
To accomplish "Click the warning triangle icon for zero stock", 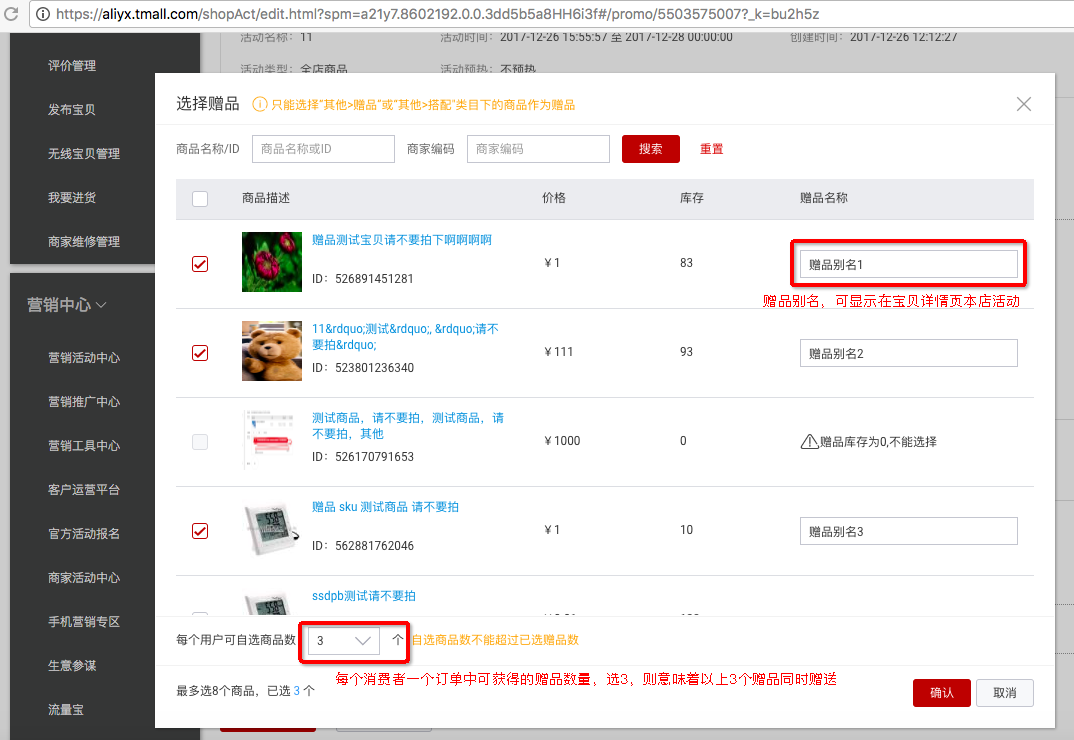I will (809, 442).
